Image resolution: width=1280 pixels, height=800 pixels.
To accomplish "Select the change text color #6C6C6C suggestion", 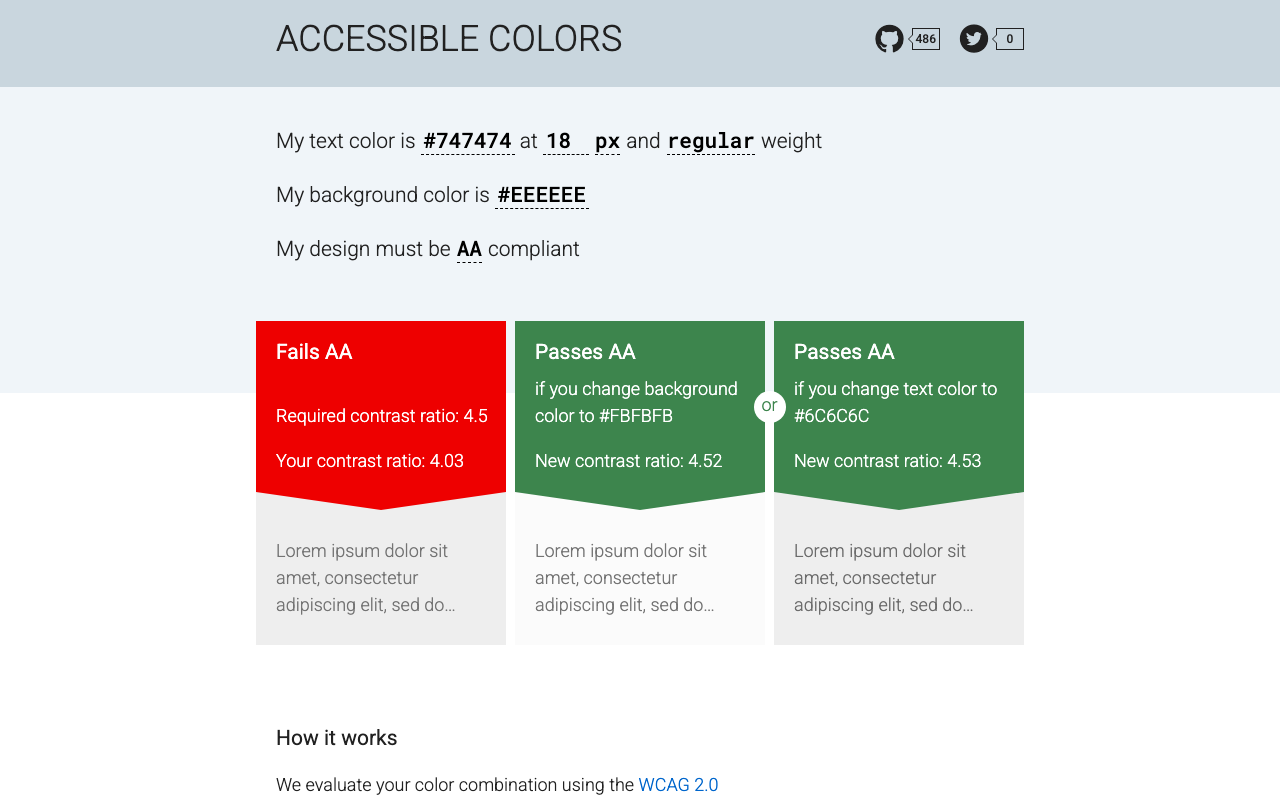I will [899, 415].
